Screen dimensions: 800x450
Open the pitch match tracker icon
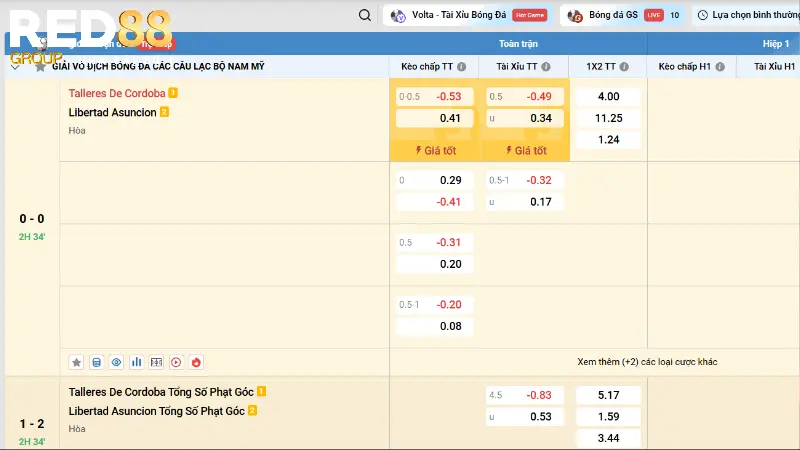[156, 362]
